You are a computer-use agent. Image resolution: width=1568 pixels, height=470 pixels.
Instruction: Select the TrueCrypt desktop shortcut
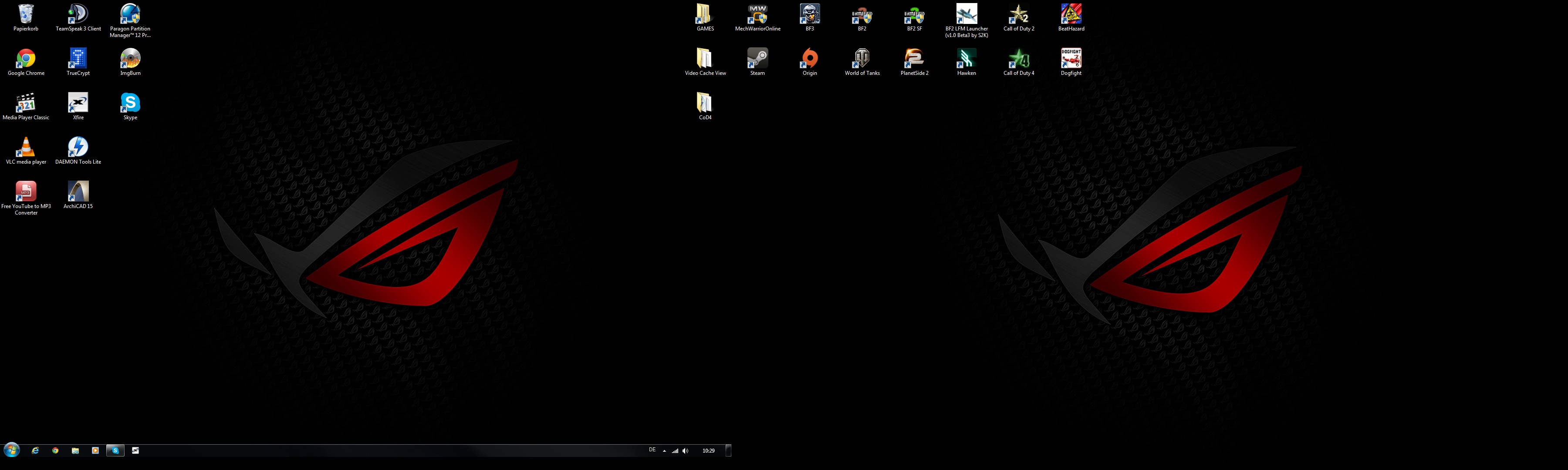(78, 61)
